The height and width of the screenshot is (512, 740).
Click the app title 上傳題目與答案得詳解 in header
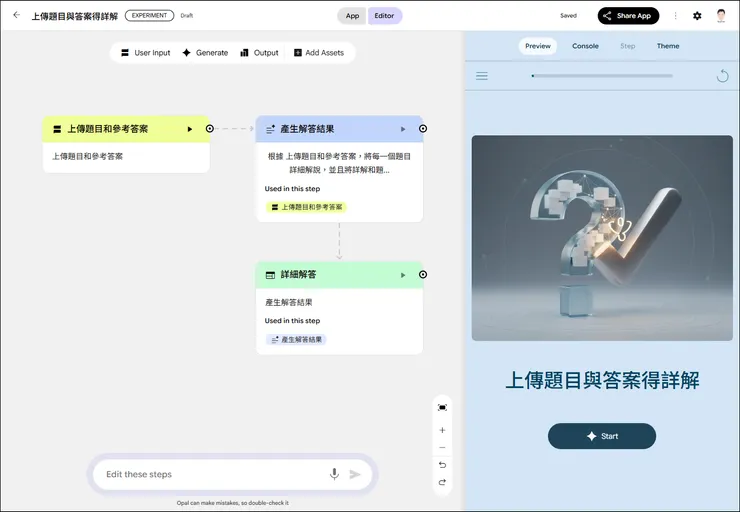click(75, 16)
